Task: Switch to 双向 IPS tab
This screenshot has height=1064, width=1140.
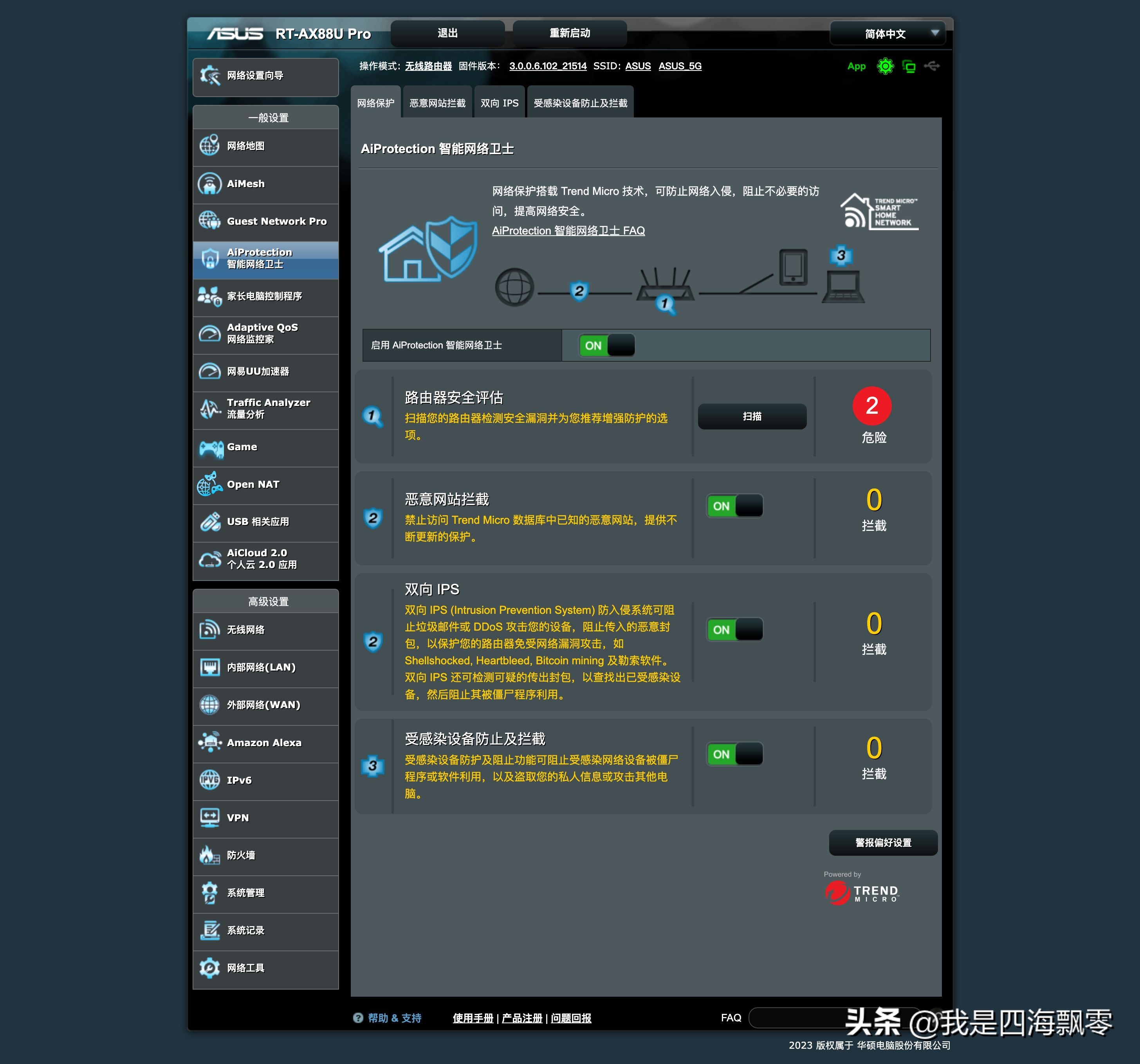Action: (500, 103)
